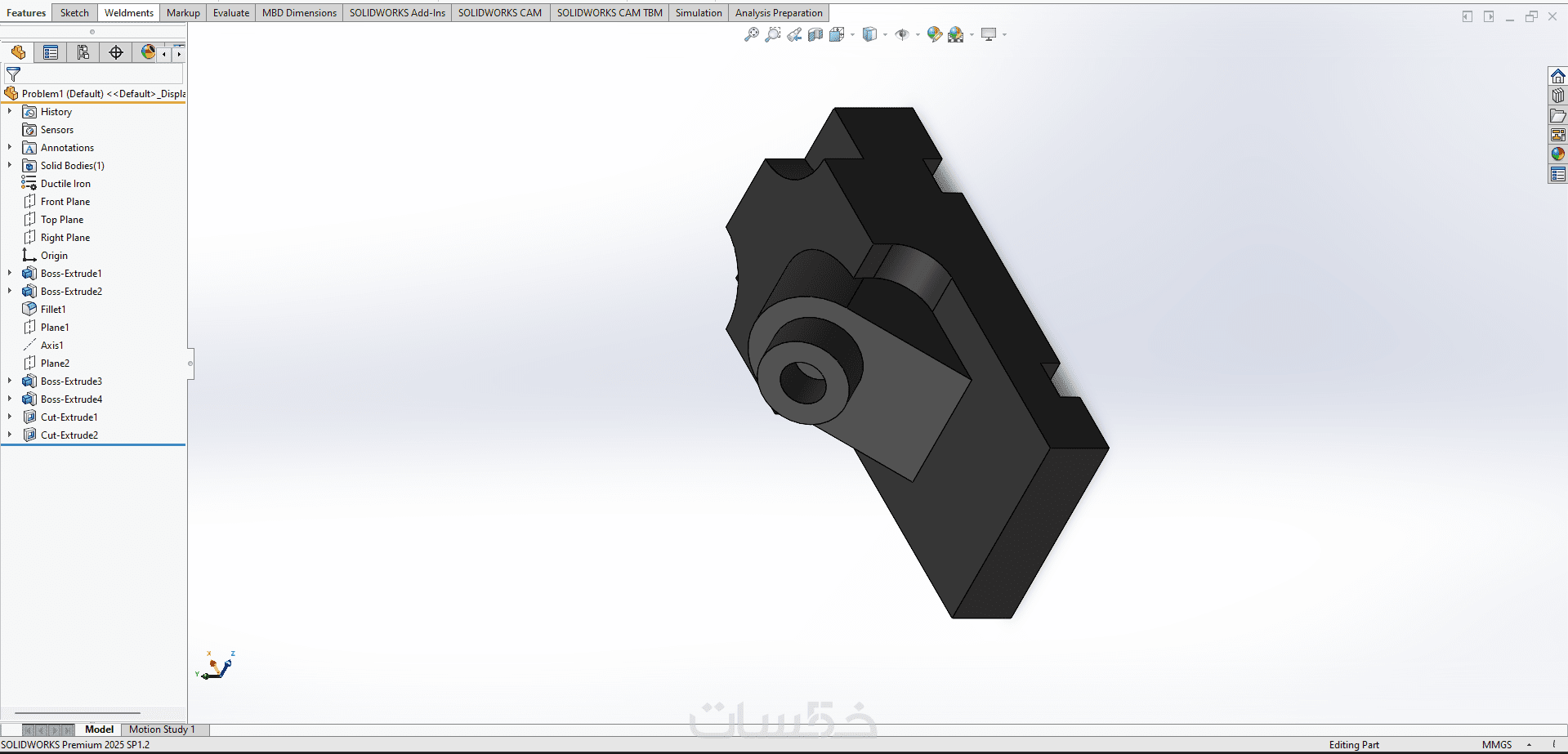Open the Display Style dropdown arrow
The image size is (1568, 754).
point(885,34)
